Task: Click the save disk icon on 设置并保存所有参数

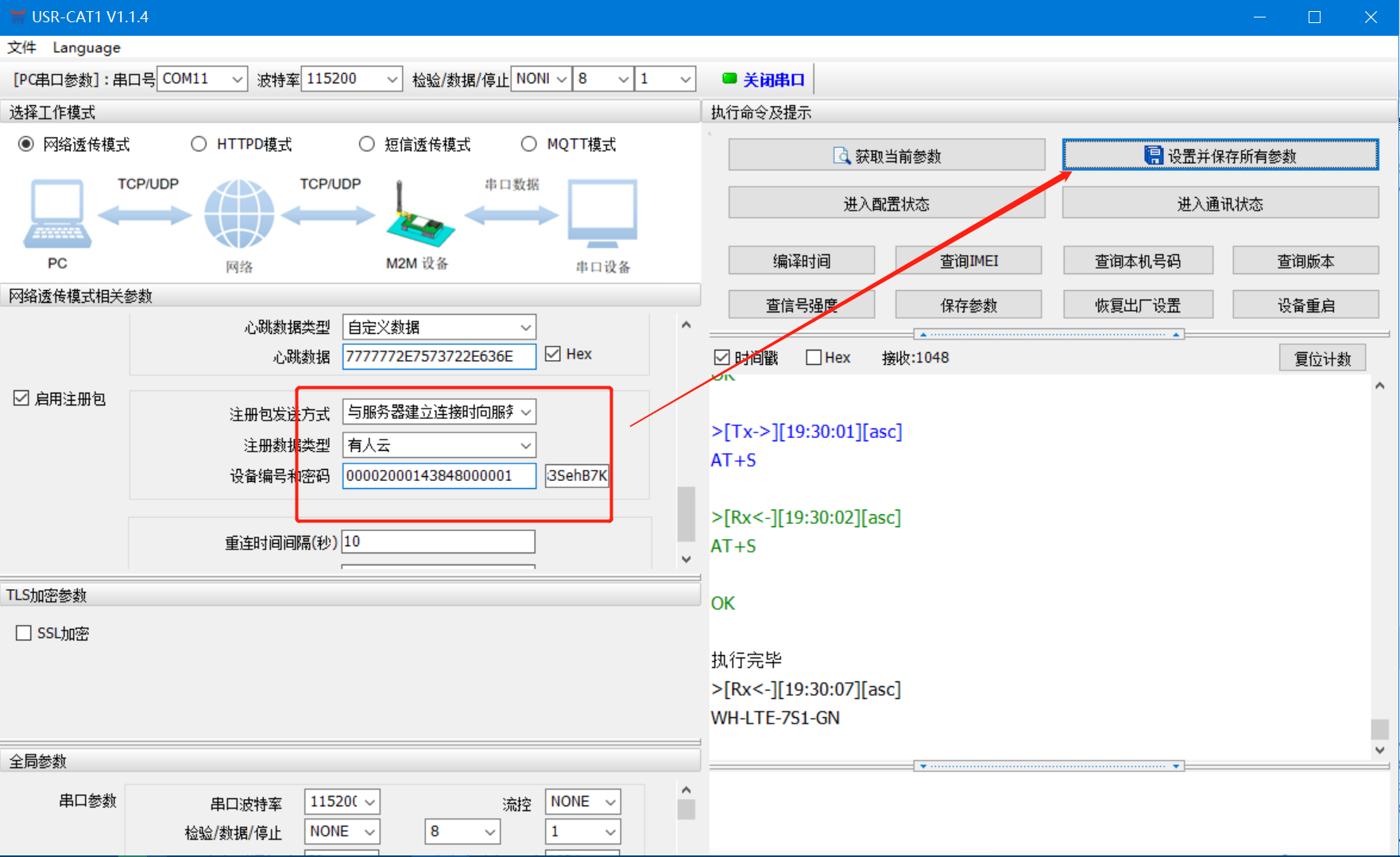Action: point(1153,156)
